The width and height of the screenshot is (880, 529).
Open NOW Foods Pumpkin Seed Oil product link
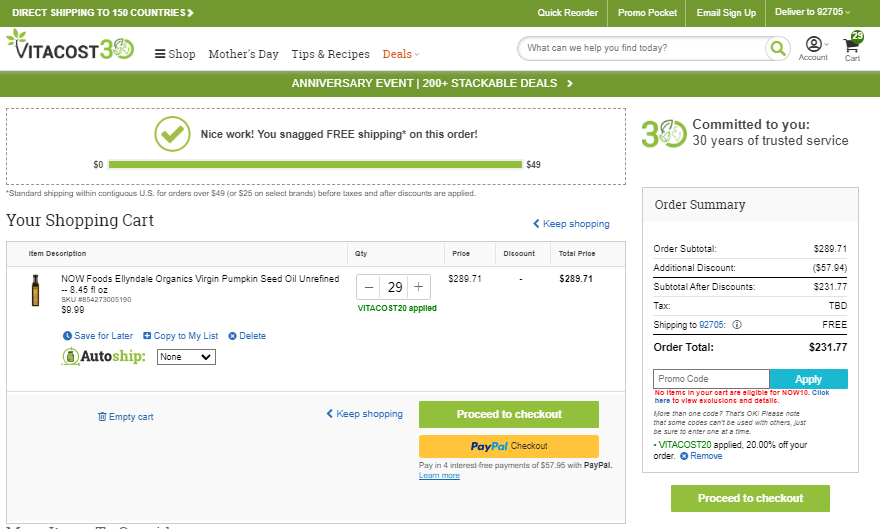click(200, 284)
